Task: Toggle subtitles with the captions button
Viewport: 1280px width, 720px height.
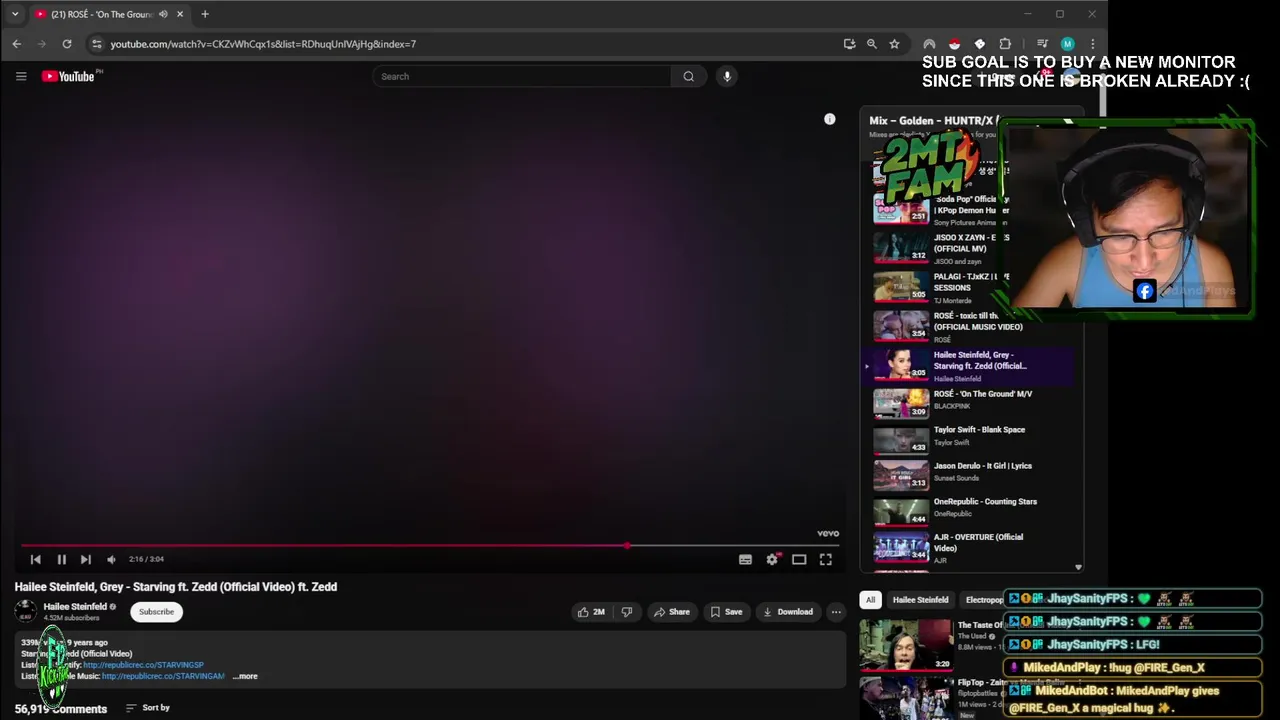Action: pos(745,560)
